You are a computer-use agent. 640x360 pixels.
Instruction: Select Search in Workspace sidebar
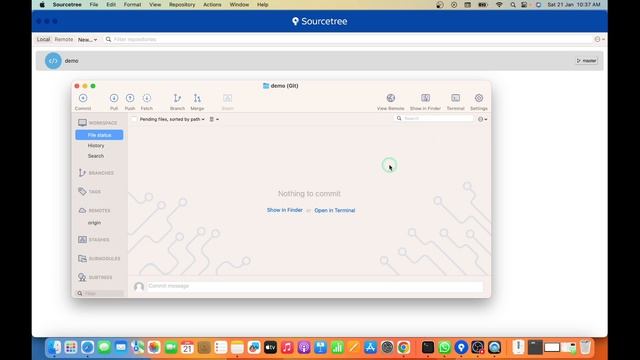96,156
